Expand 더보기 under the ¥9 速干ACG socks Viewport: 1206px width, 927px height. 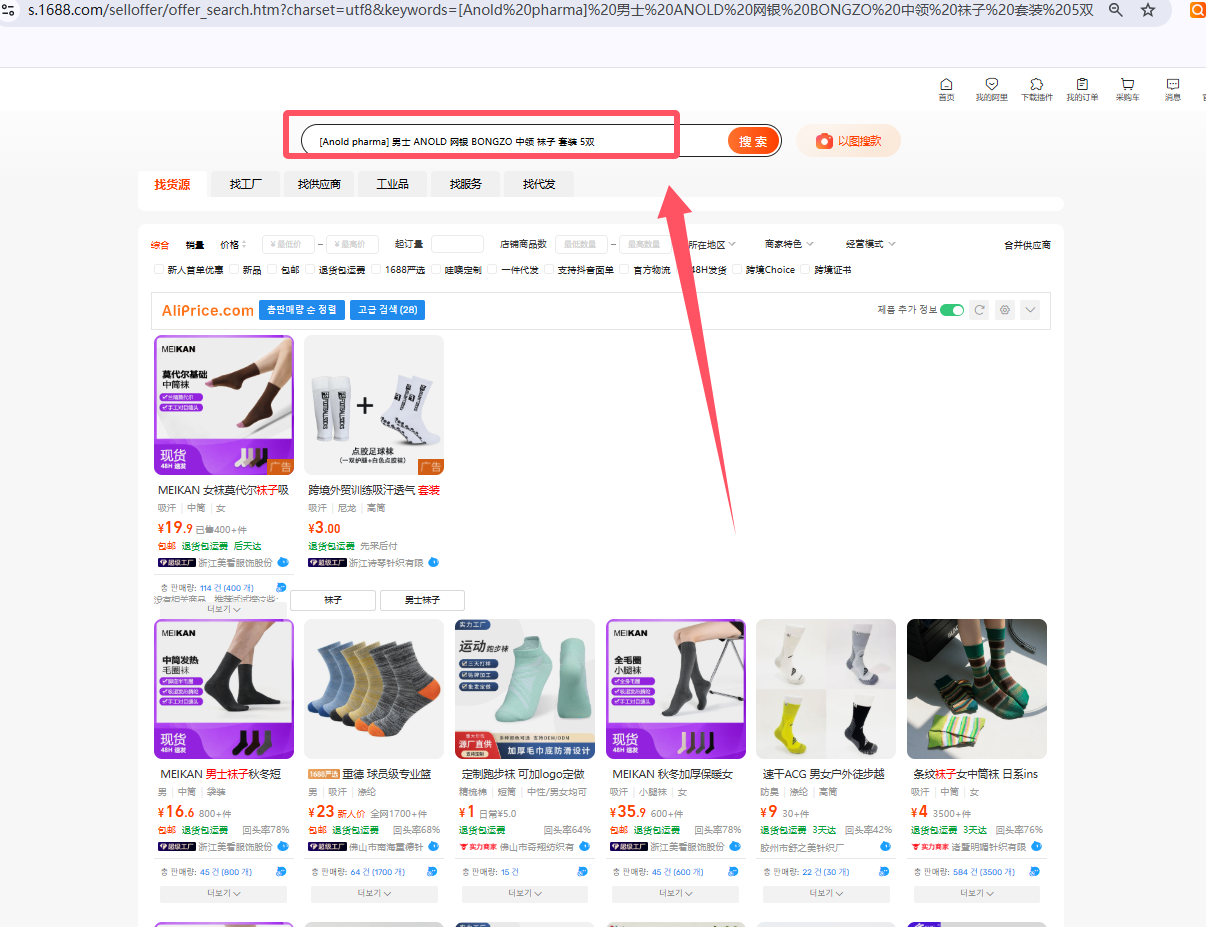[826, 894]
